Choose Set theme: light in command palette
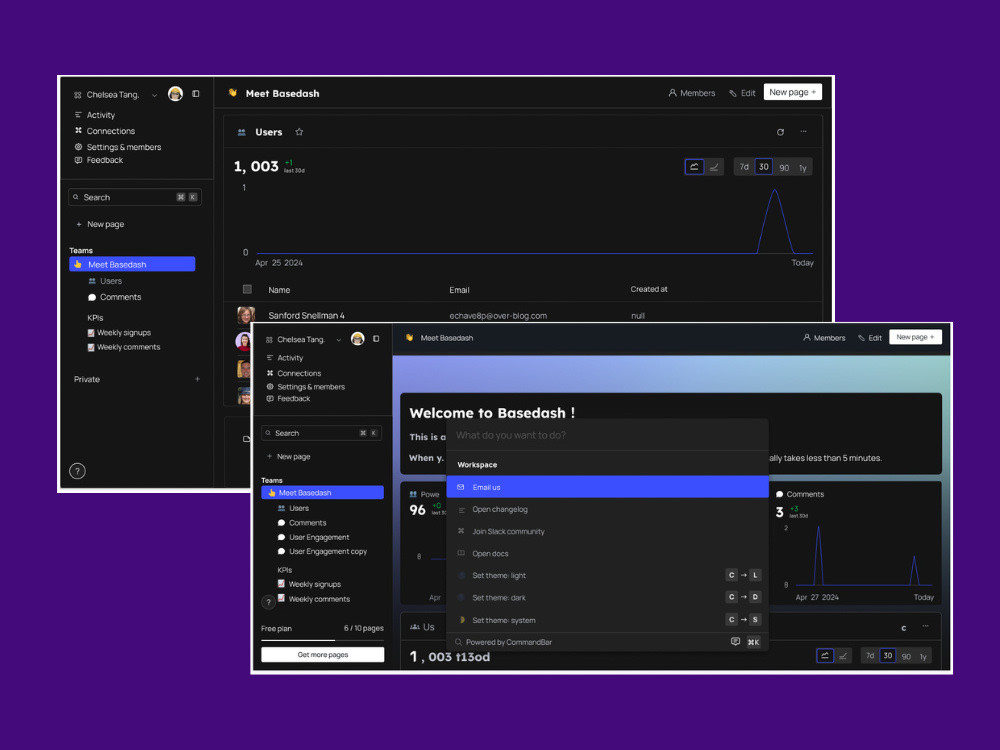This screenshot has height=750, width=1000. [608, 576]
